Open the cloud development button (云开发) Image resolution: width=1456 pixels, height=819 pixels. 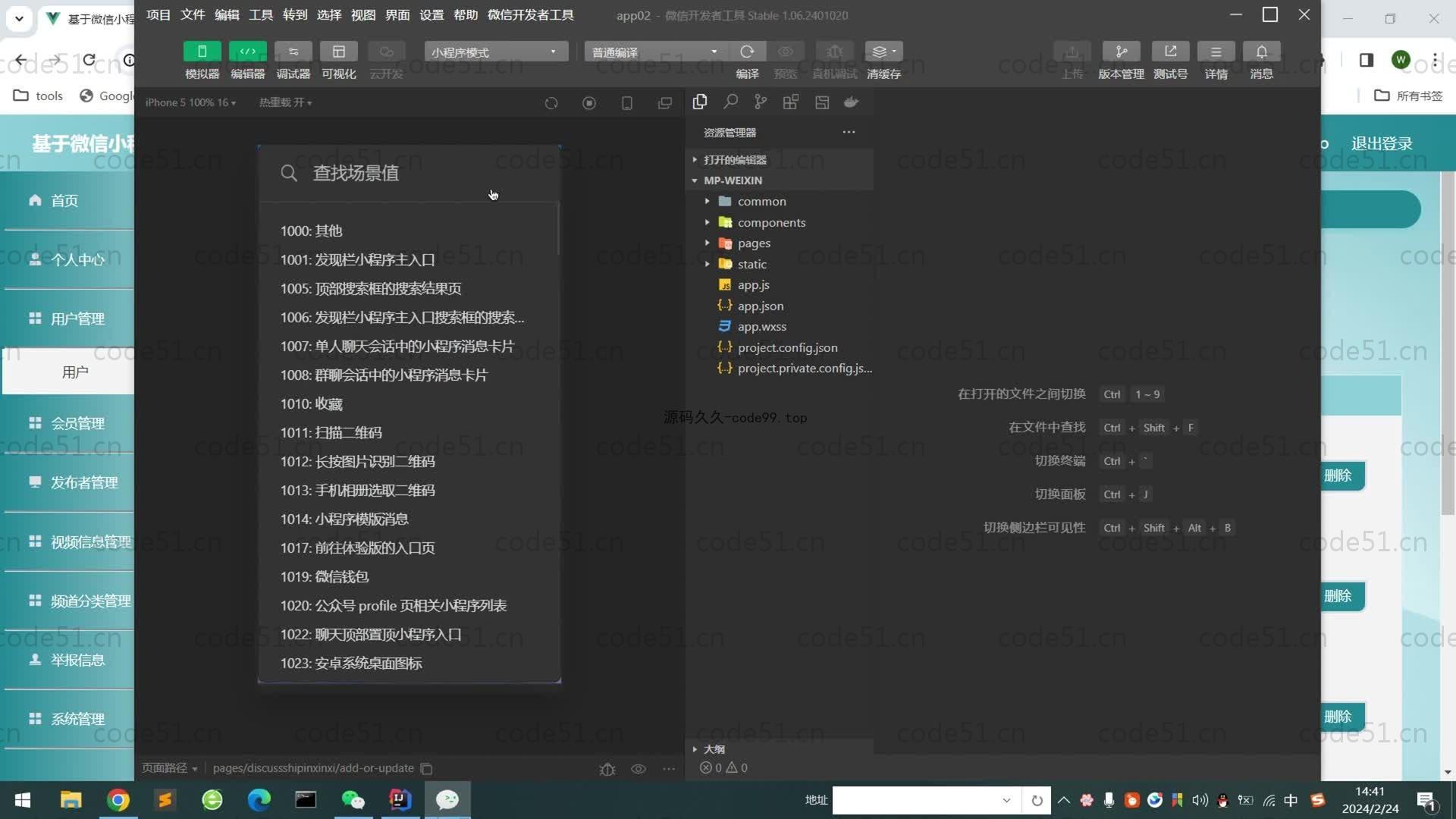click(386, 52)
